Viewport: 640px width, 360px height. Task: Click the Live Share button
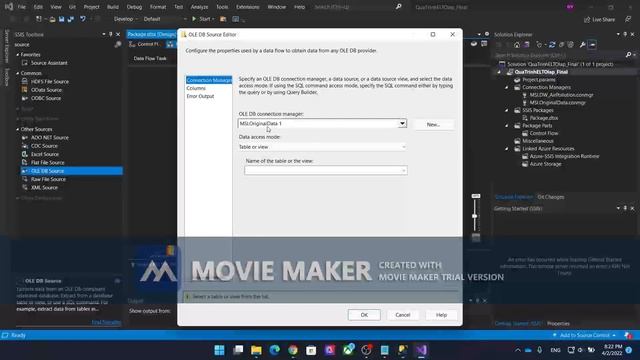(x=599, y=20)
